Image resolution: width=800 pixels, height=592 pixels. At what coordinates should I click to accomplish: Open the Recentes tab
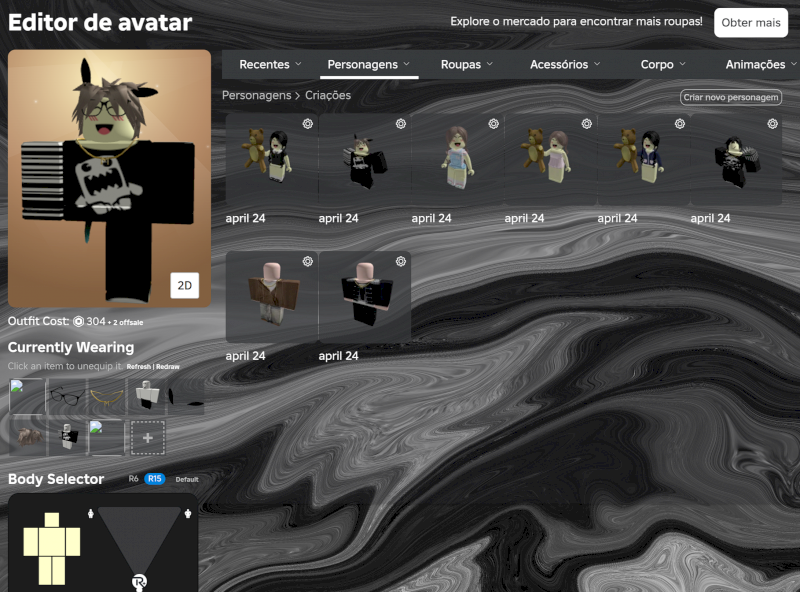coord(264,64)
